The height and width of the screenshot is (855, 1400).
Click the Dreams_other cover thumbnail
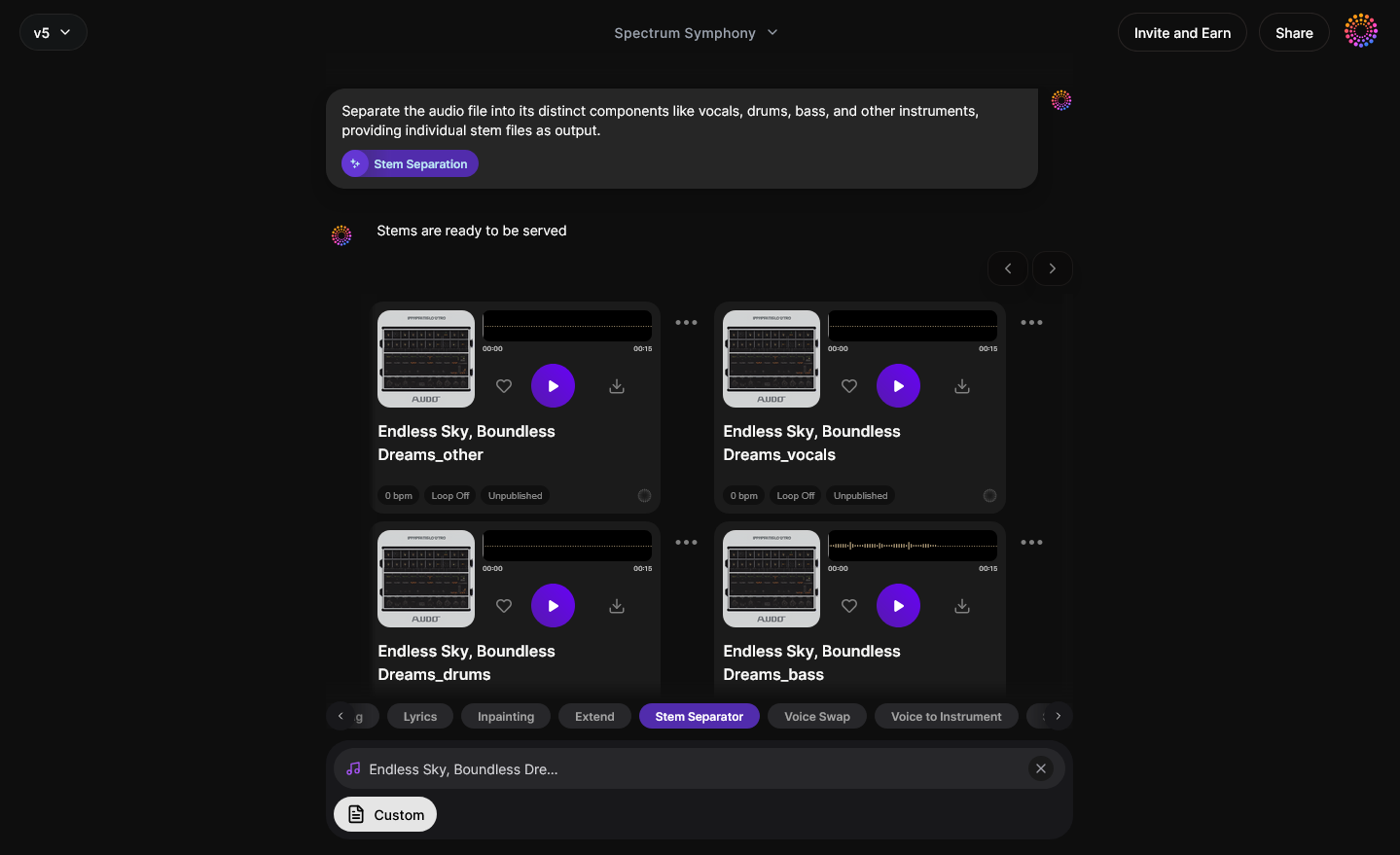coord(426,359)
